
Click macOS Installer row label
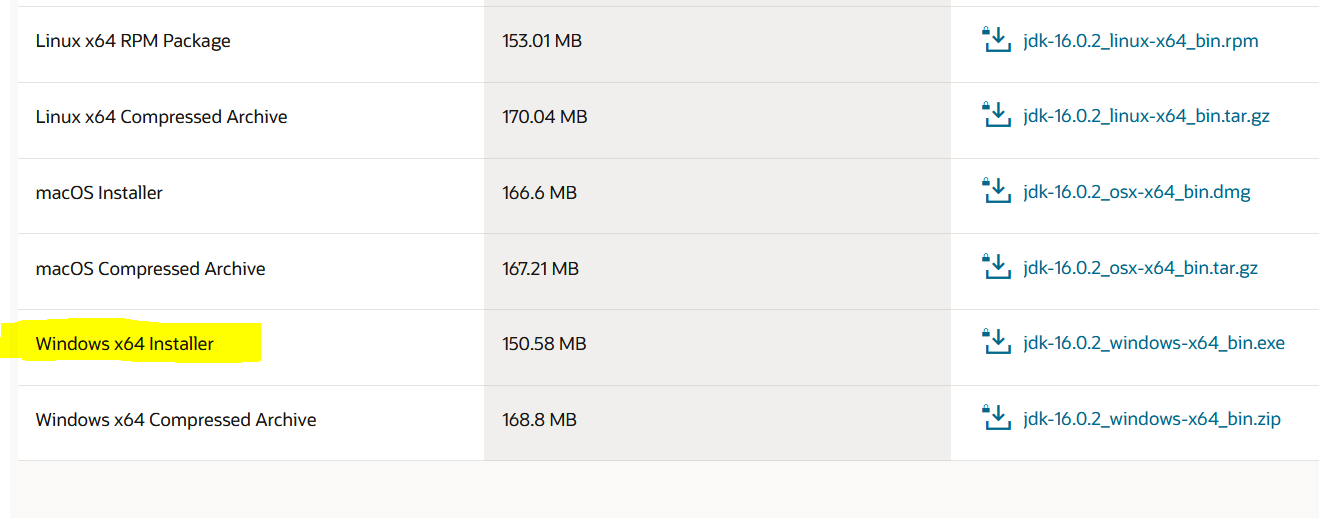point(99,193)
